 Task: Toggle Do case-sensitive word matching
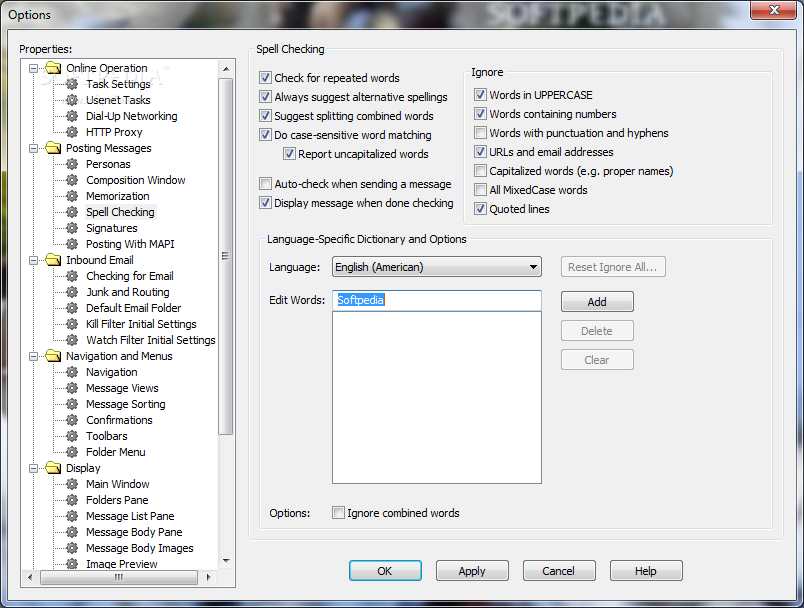265,134
